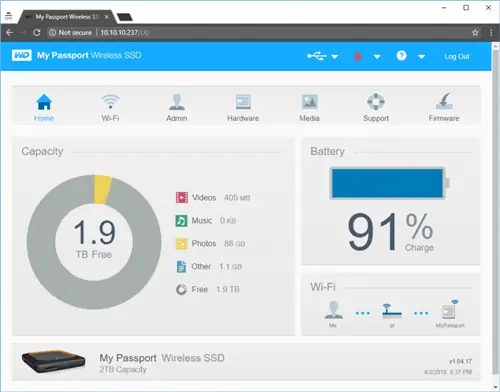Expand the help dropdown arrow
Viewport: 500px width, 392px height.
pos(422,57)
